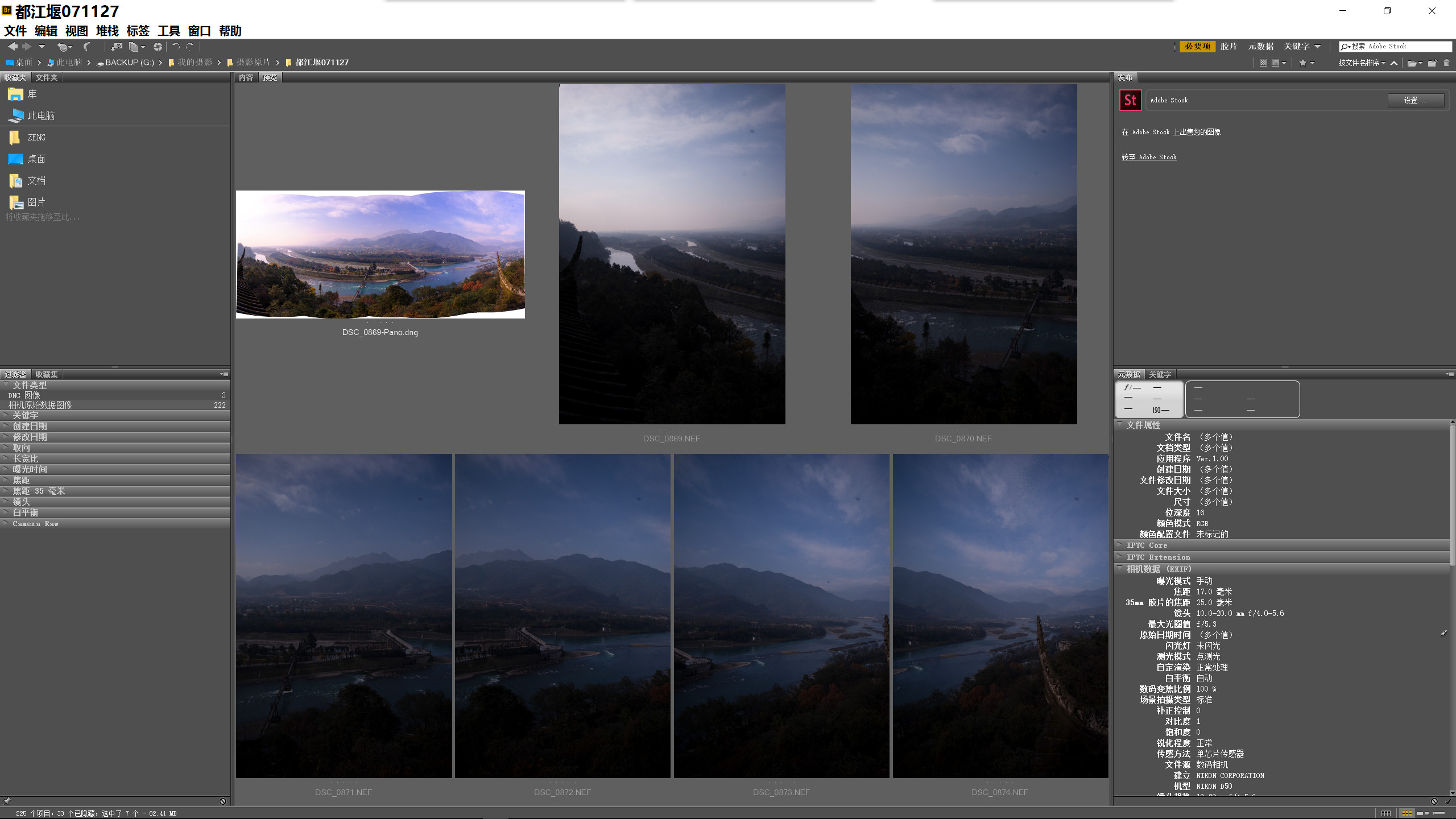Click the search magnifier icon
The width and height of the screenshot is (1456, 819).
coord(1346,47)
